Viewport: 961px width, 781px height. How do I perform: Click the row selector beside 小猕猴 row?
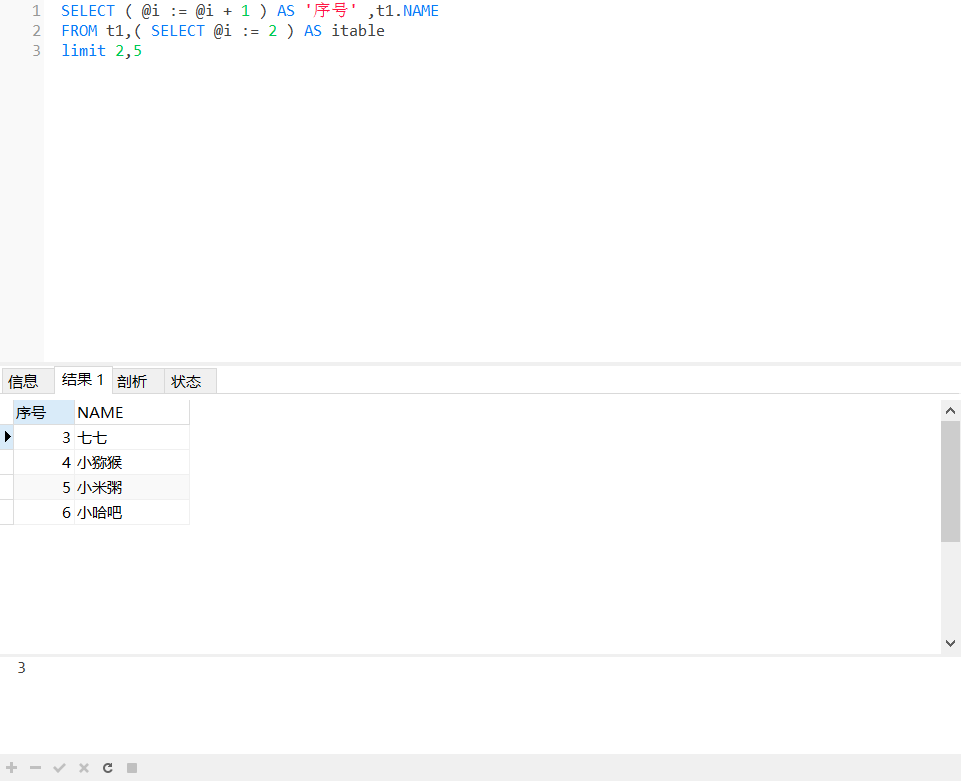pyautogui.click(x=7, y=462)
